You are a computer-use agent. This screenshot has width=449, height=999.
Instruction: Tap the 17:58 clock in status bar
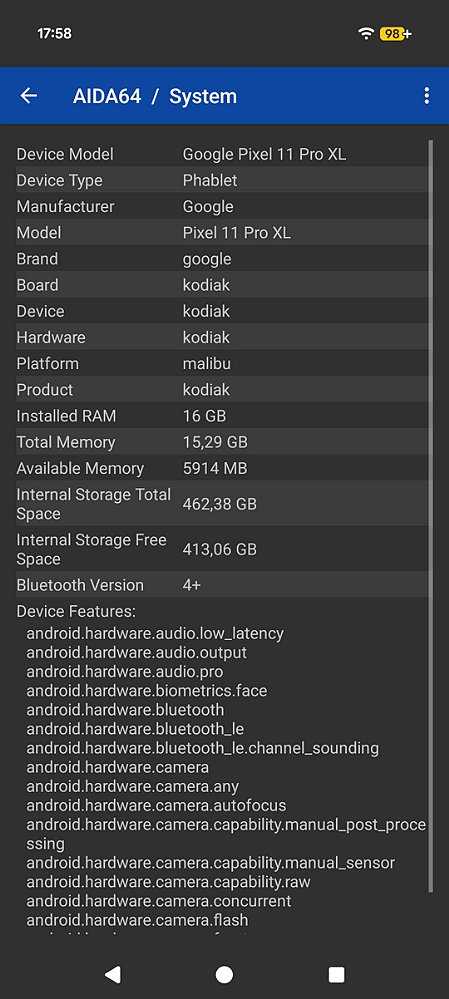tap(54, 34)
